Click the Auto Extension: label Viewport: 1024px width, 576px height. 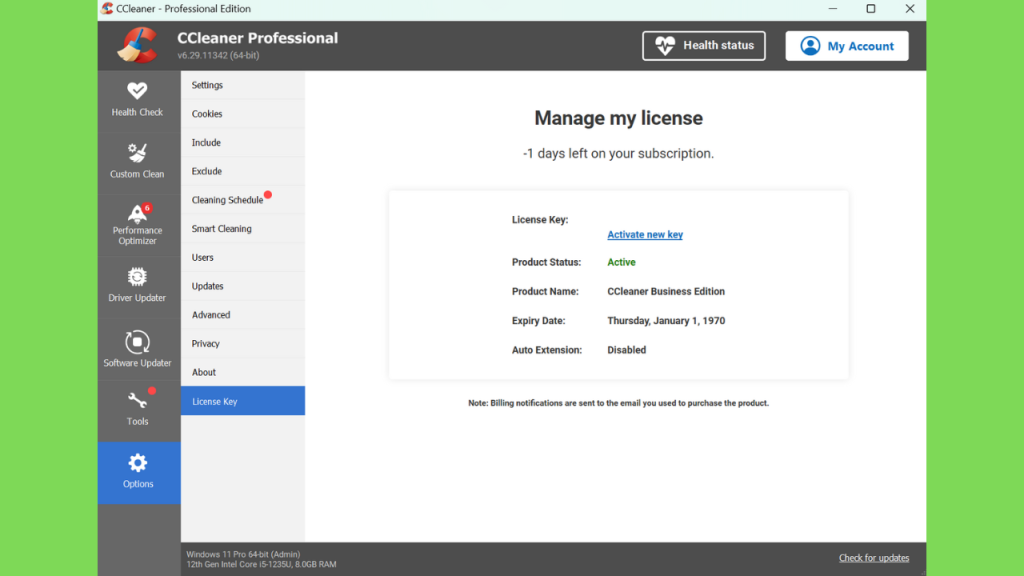[547, 350]
